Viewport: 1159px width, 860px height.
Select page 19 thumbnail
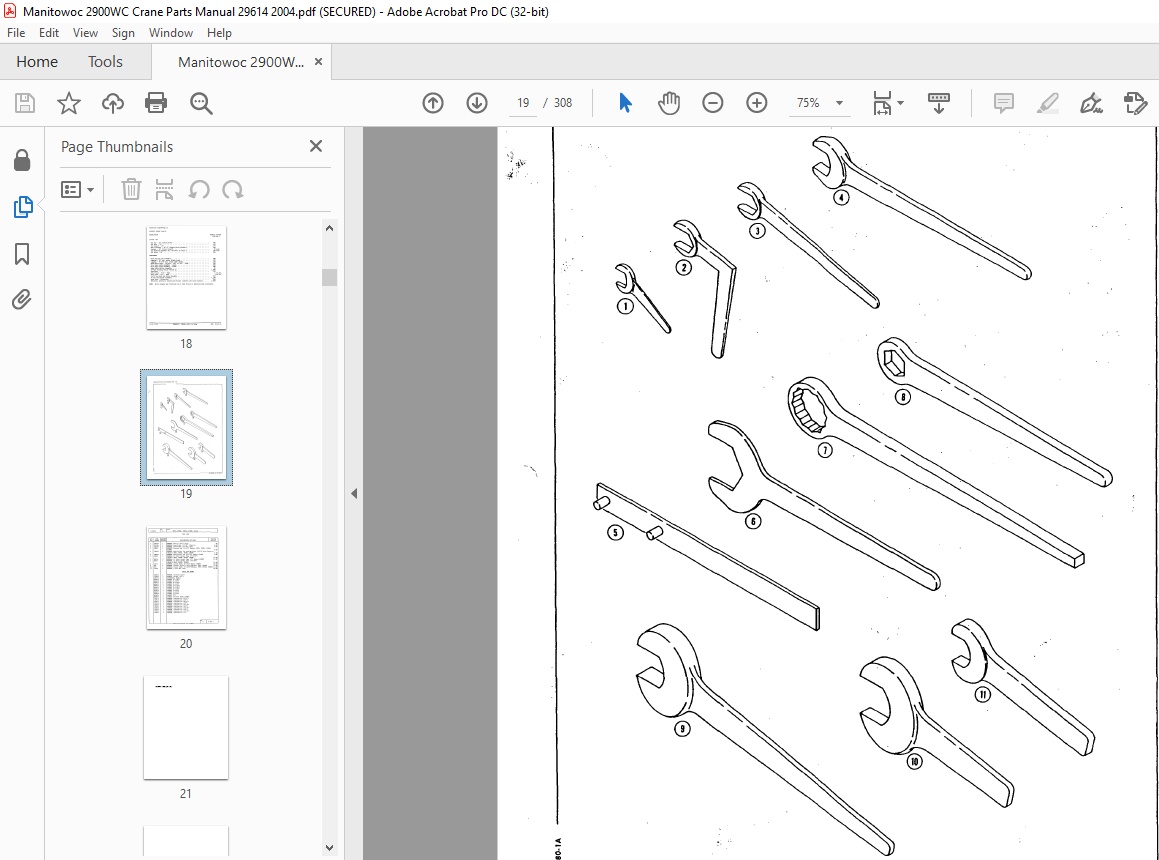186,427
